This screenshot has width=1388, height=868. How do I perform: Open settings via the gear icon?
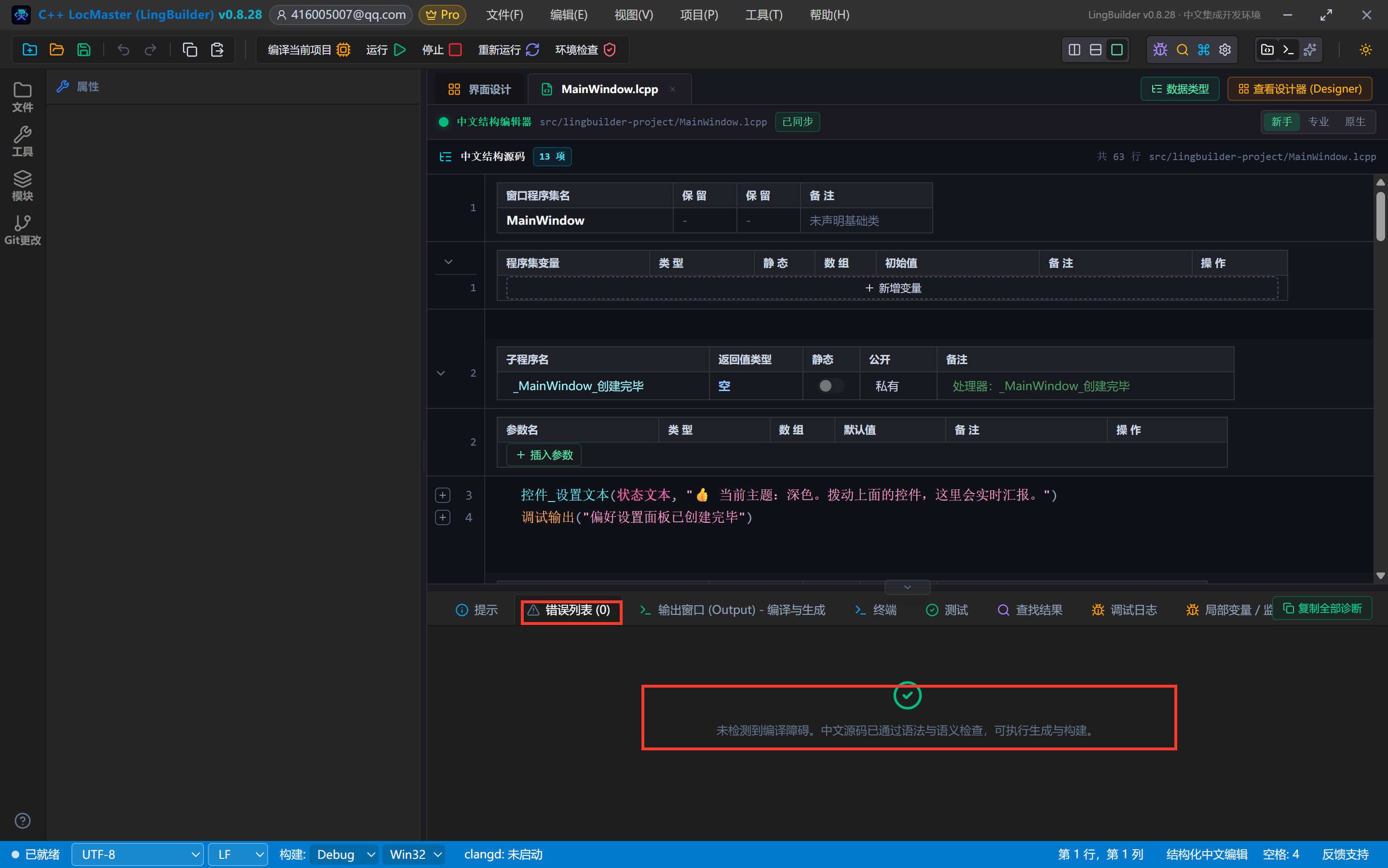(1225, 50)
